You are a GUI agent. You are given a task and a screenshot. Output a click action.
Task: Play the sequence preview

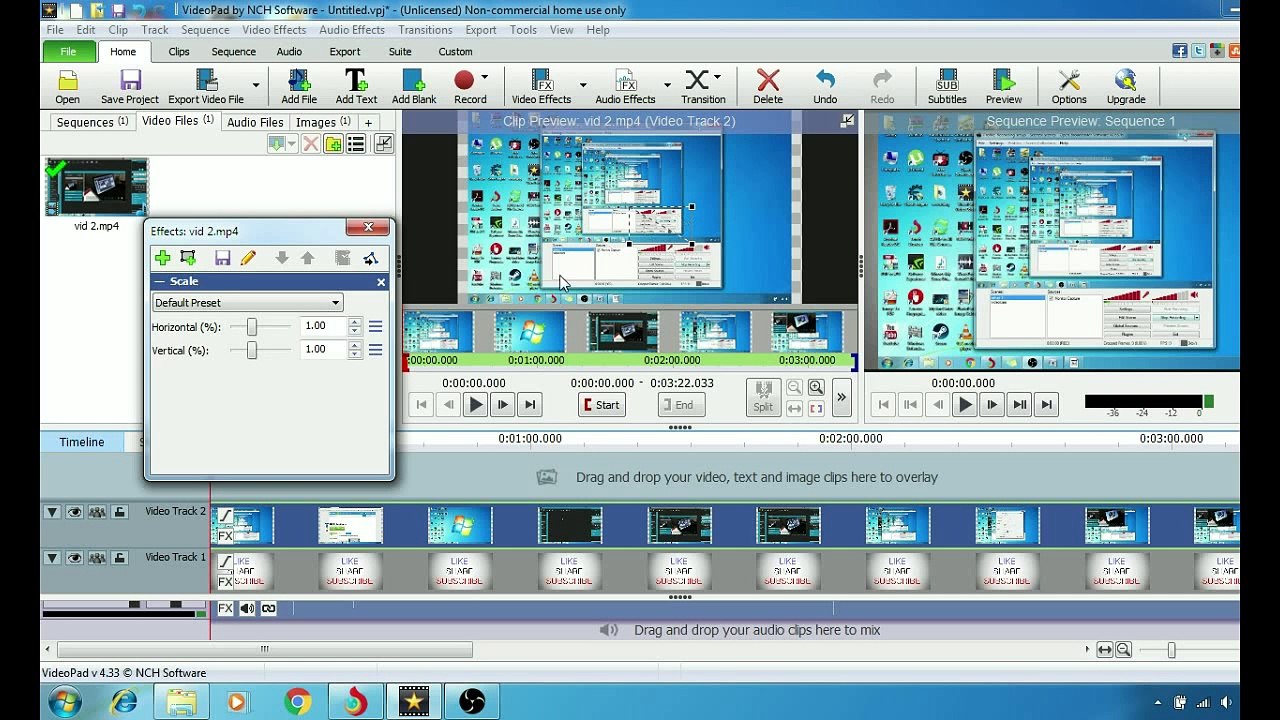965,405
